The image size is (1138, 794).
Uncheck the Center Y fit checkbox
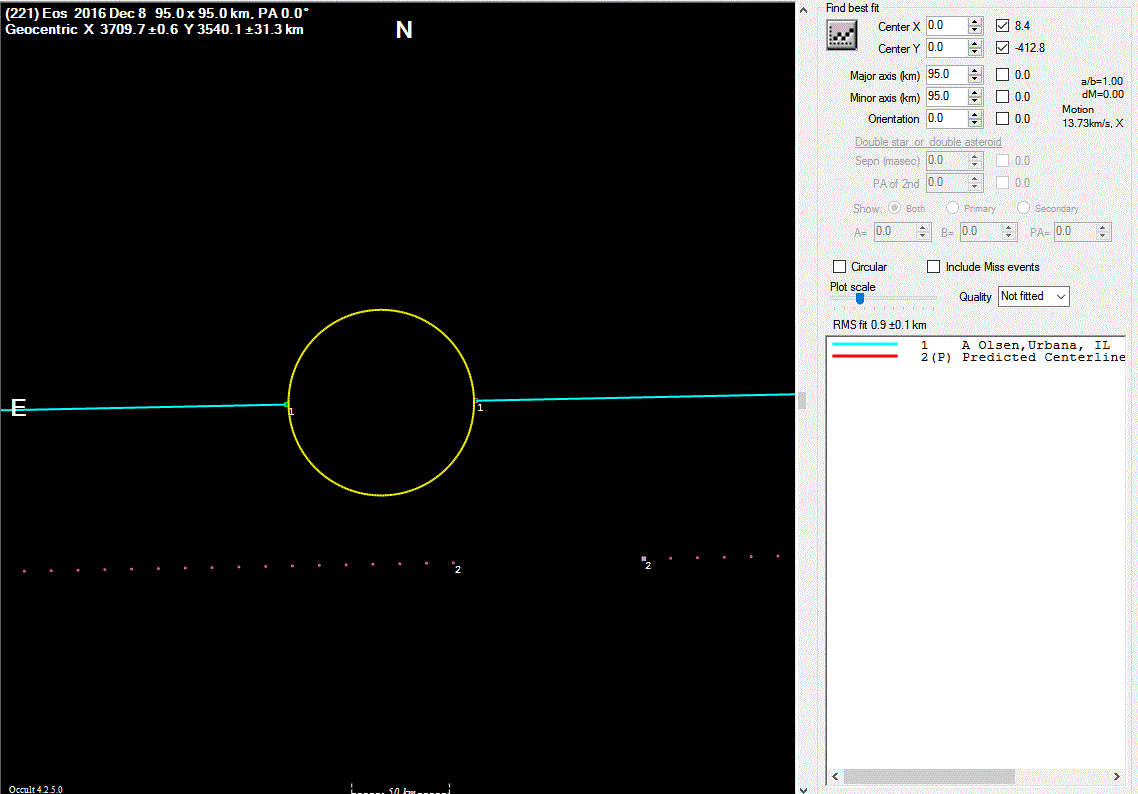point(1002,47)
